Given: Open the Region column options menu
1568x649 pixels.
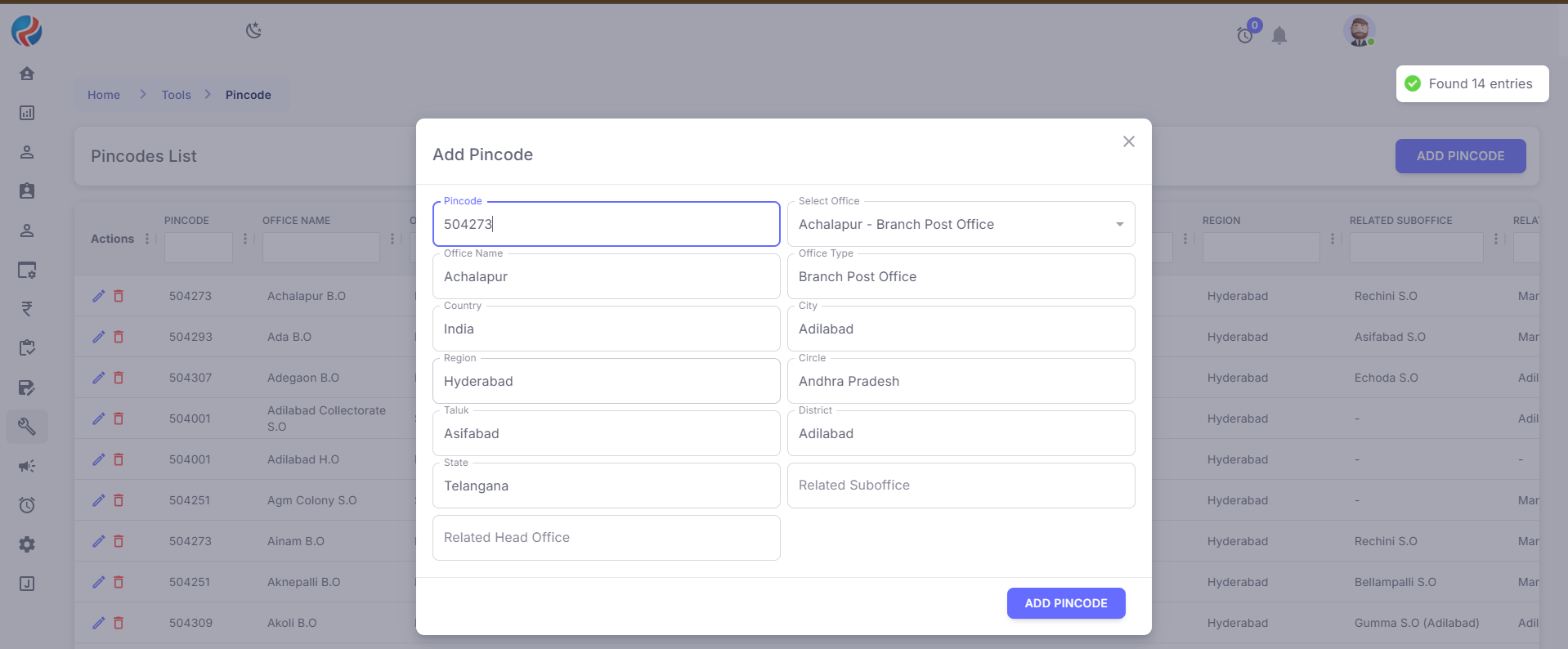Looking at the screenshot, I should point(1333,239).
